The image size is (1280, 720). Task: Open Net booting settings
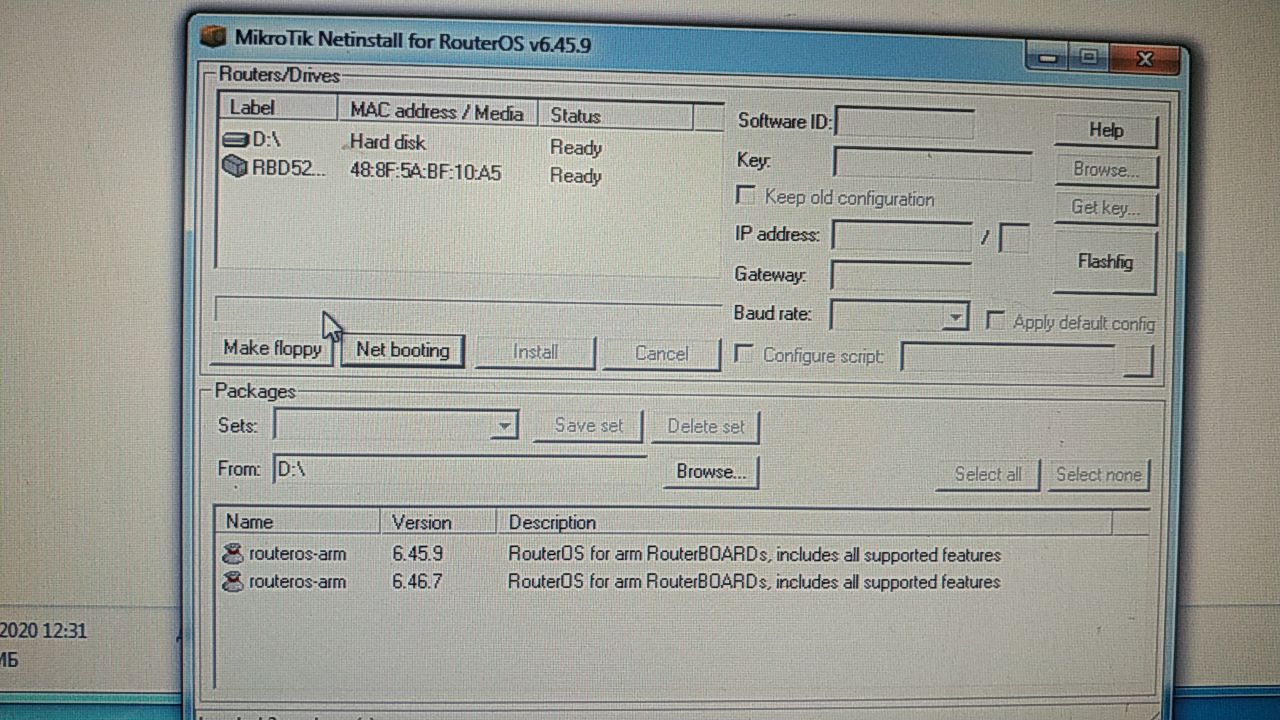pos(402,350)
